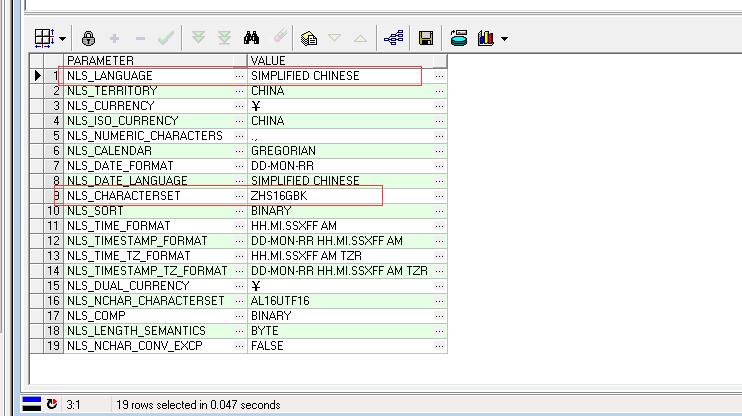Select the PARAMETER column header
The height and width of the screenshot is (416, 742).
pyautogui.click(x=155, y=61)
